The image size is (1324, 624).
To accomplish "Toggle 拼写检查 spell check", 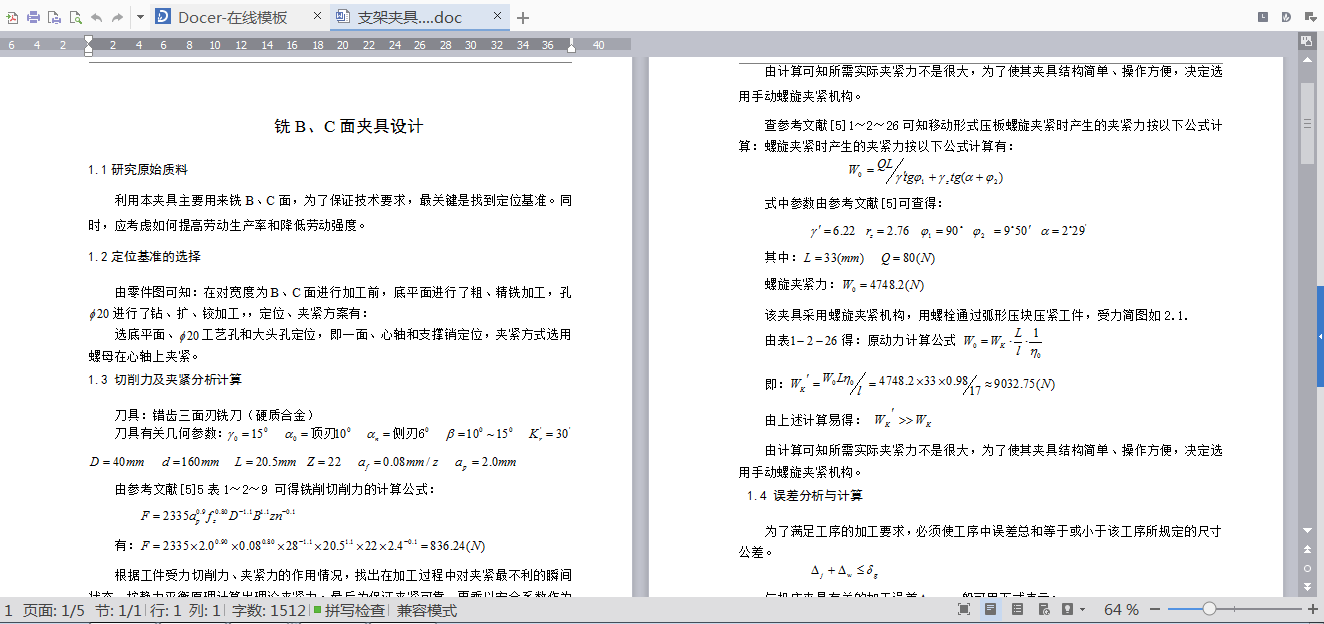I will coord(349,610).
